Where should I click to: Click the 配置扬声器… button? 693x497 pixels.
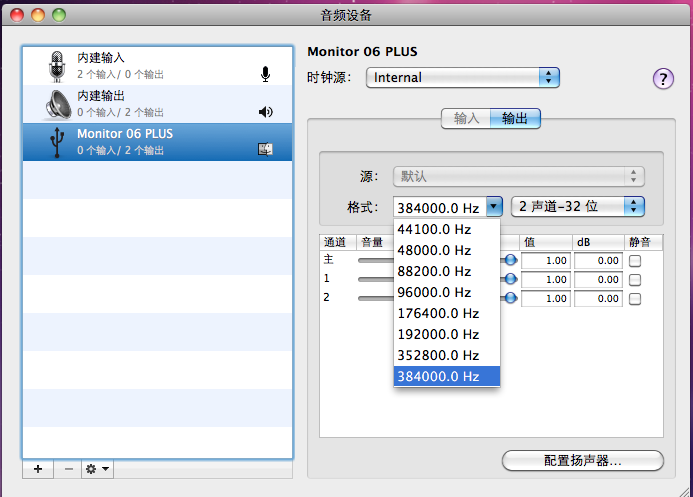pos(583,461)
